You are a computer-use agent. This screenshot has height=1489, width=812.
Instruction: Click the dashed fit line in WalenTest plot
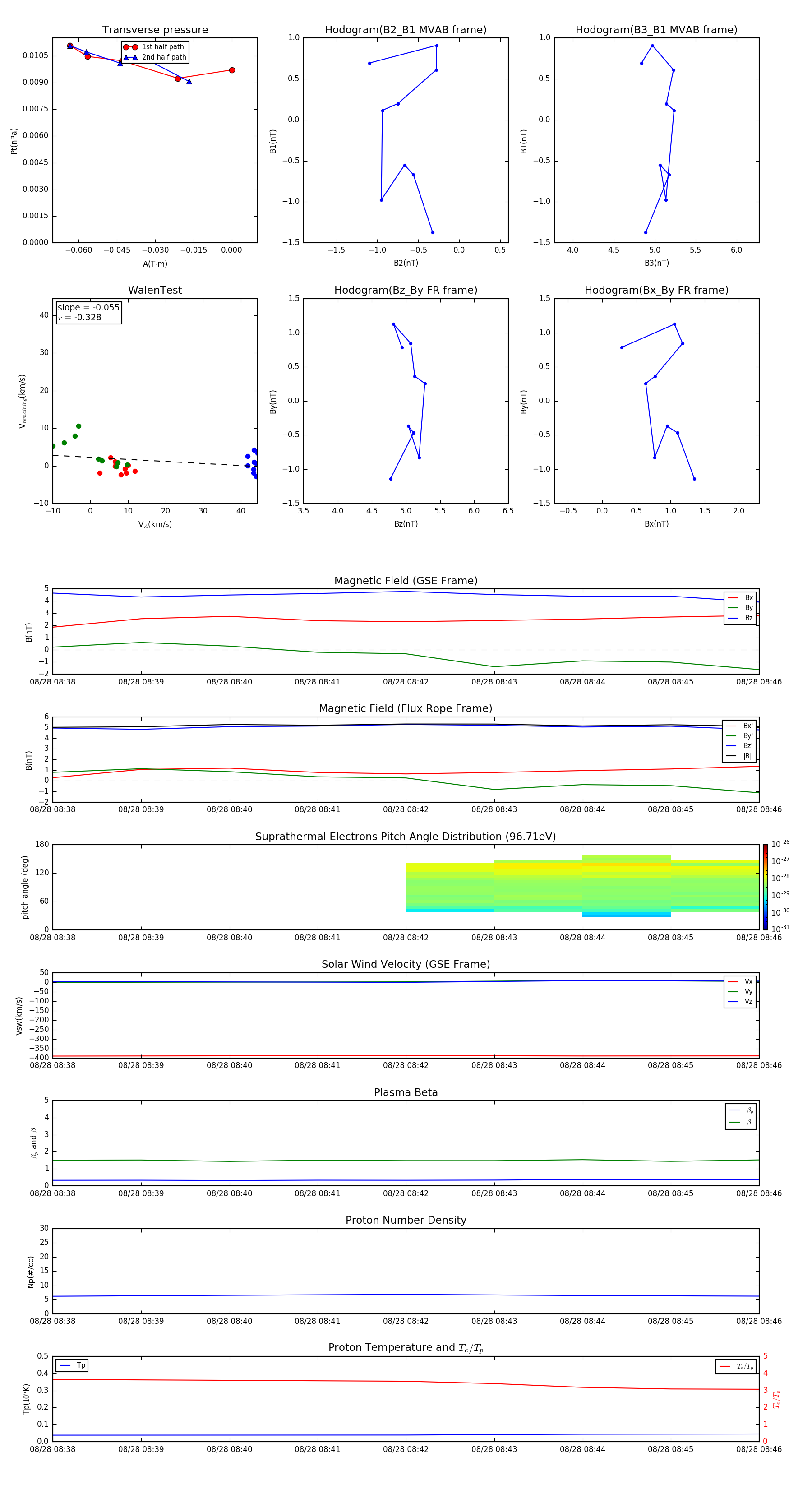click(x=150, y=460)
